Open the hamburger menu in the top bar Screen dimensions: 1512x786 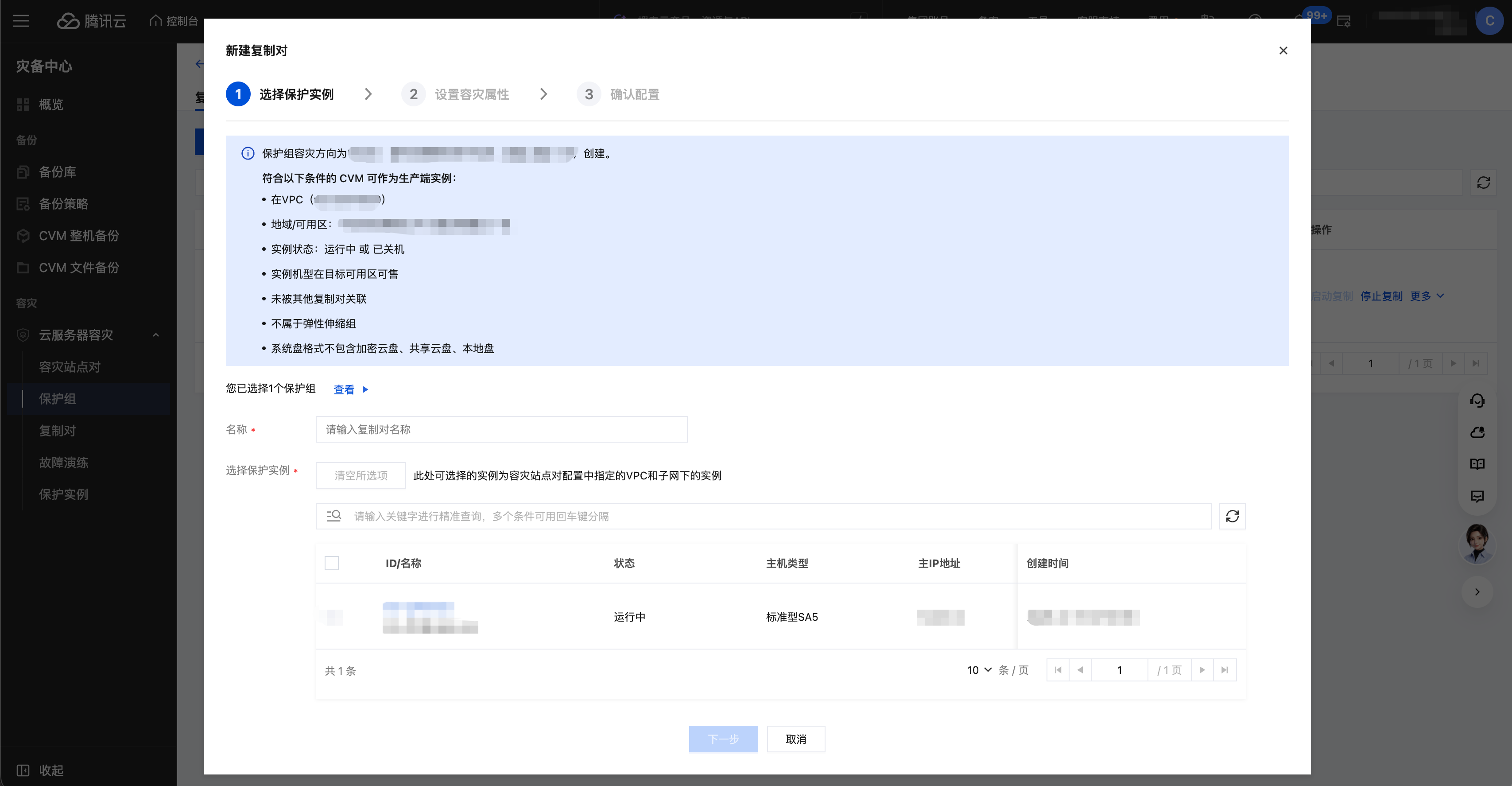[21, 21]
